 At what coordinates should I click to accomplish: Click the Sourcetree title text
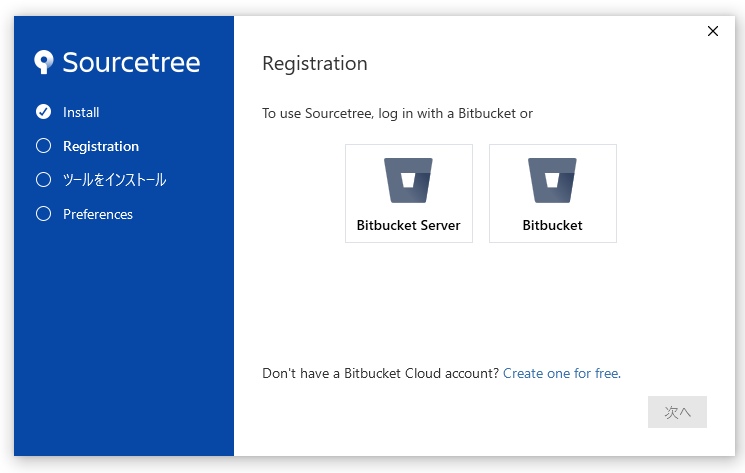131,62
